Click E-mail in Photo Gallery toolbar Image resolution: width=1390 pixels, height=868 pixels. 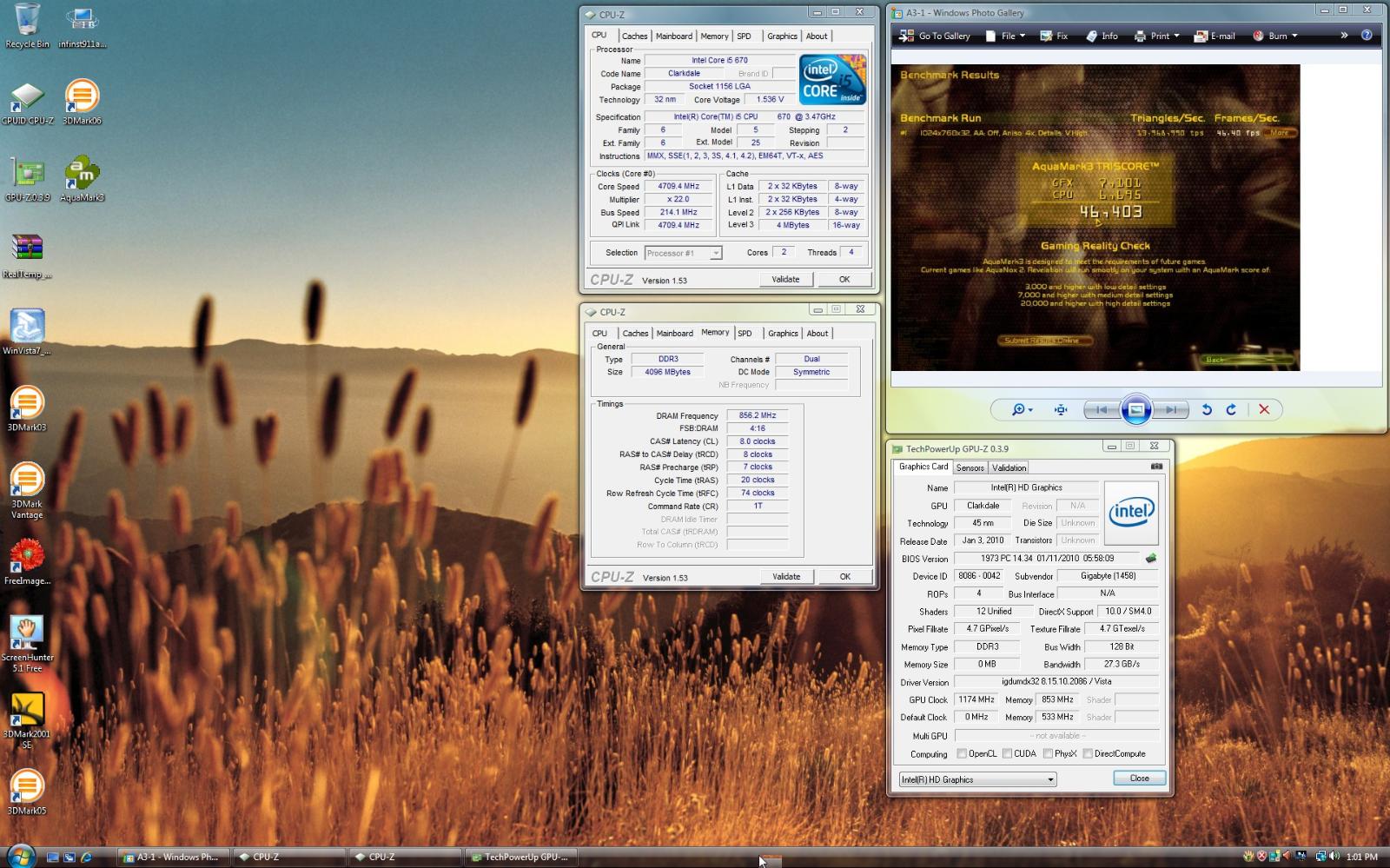(x=1214, y=36)
